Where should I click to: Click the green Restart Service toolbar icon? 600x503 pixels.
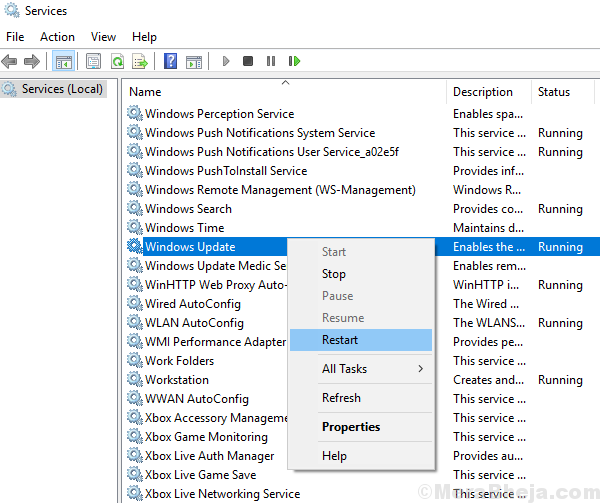293,62
